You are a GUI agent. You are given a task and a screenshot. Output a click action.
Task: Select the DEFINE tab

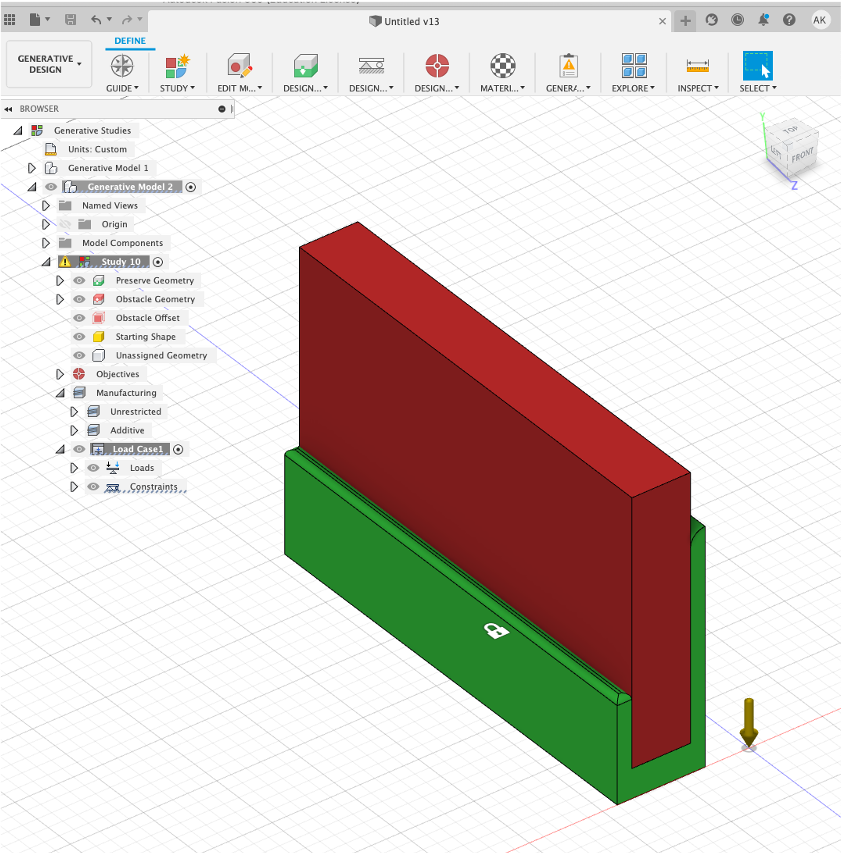point(130,41)
